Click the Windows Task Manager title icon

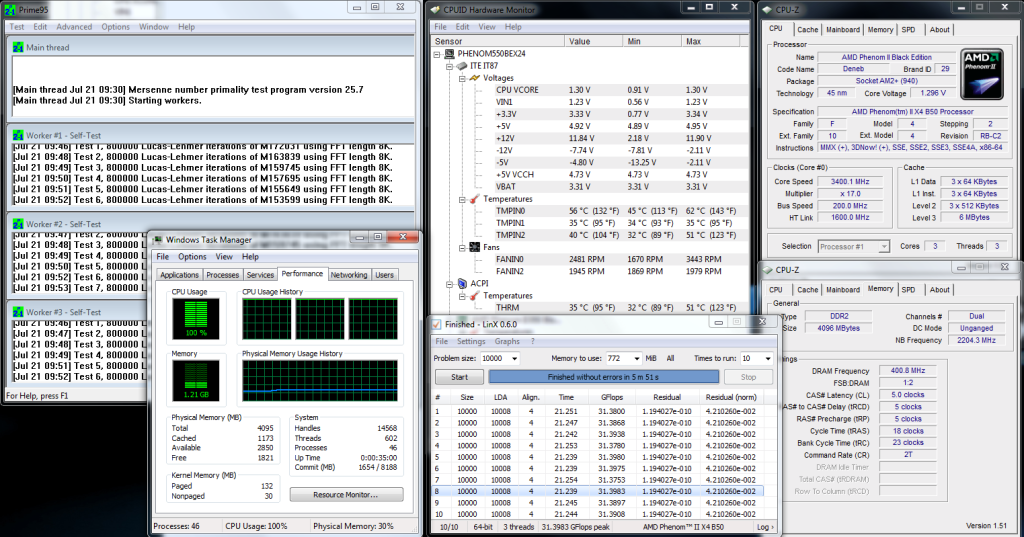point(158,240)
